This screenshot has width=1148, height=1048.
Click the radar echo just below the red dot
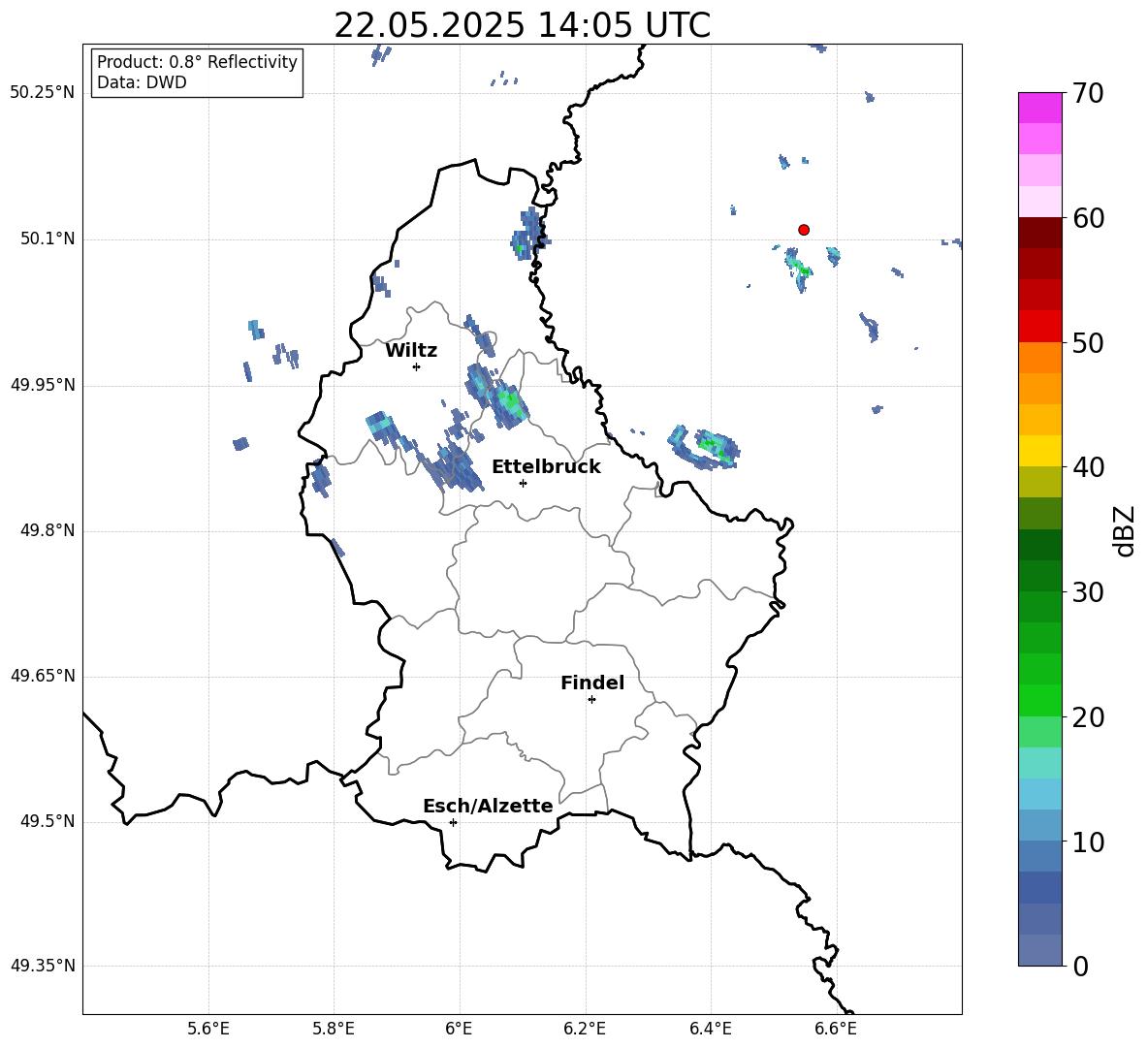pos(799,270)
